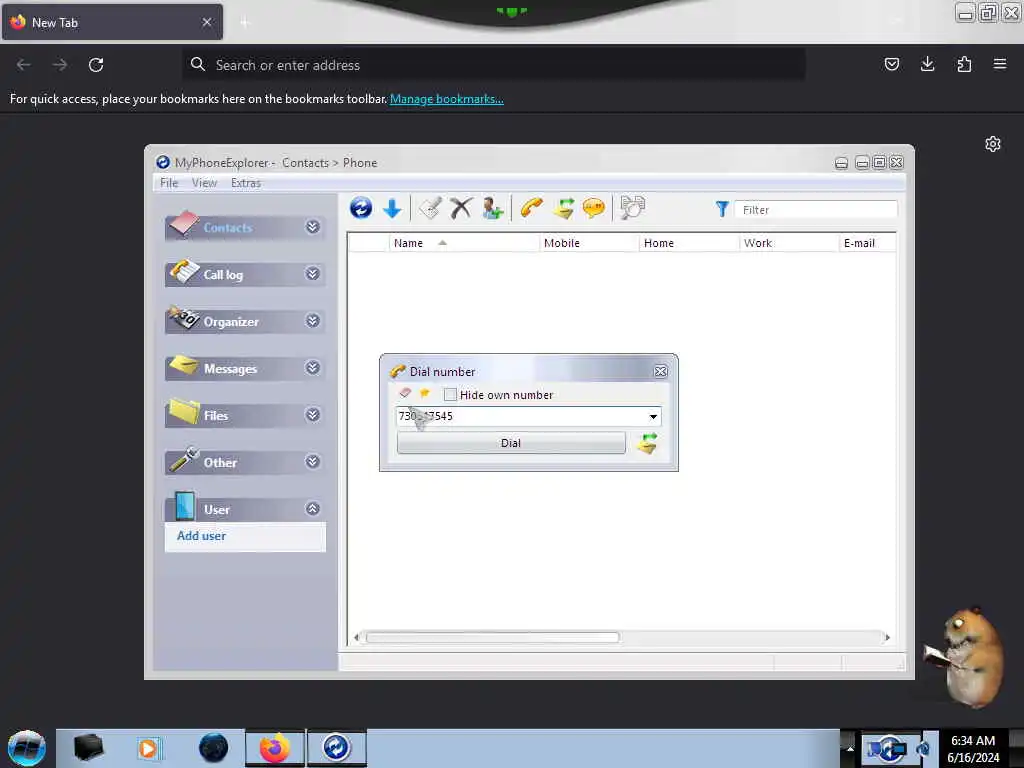Open Firefox downloads panel
The height and width of the screenshot is (768, 1024).
tap(927, 64)
